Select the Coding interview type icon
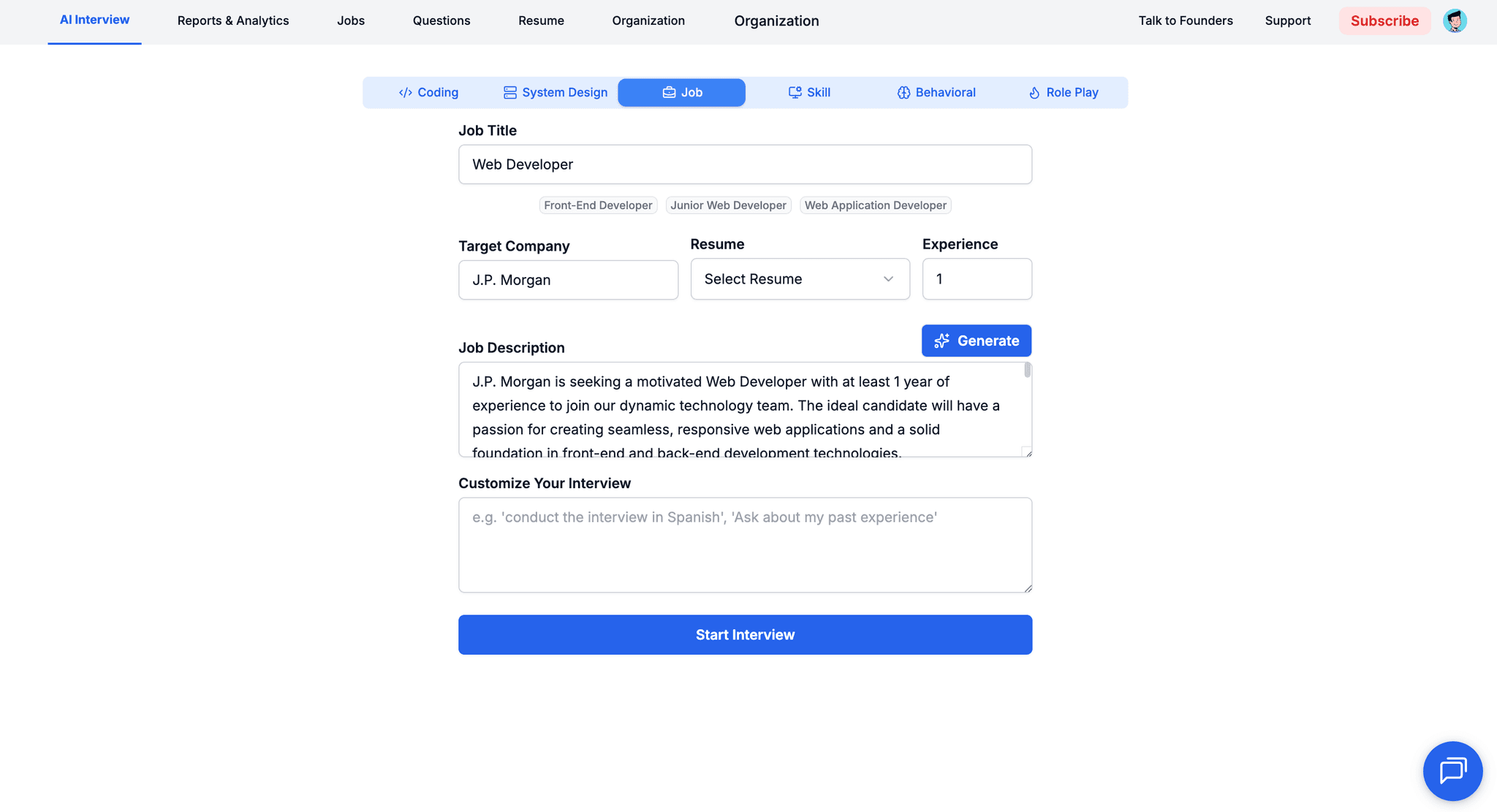This screenshot has height=812, width=1497. pos(405,92)
